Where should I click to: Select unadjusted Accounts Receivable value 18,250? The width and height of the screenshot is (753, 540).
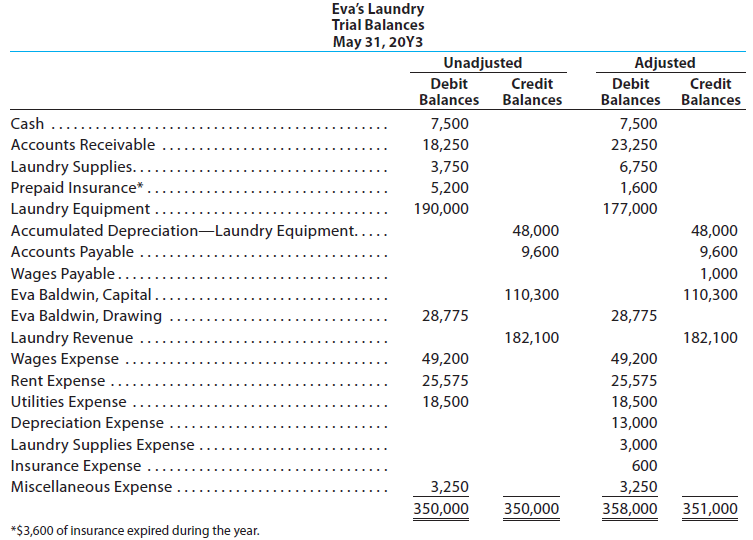(445, 145)
